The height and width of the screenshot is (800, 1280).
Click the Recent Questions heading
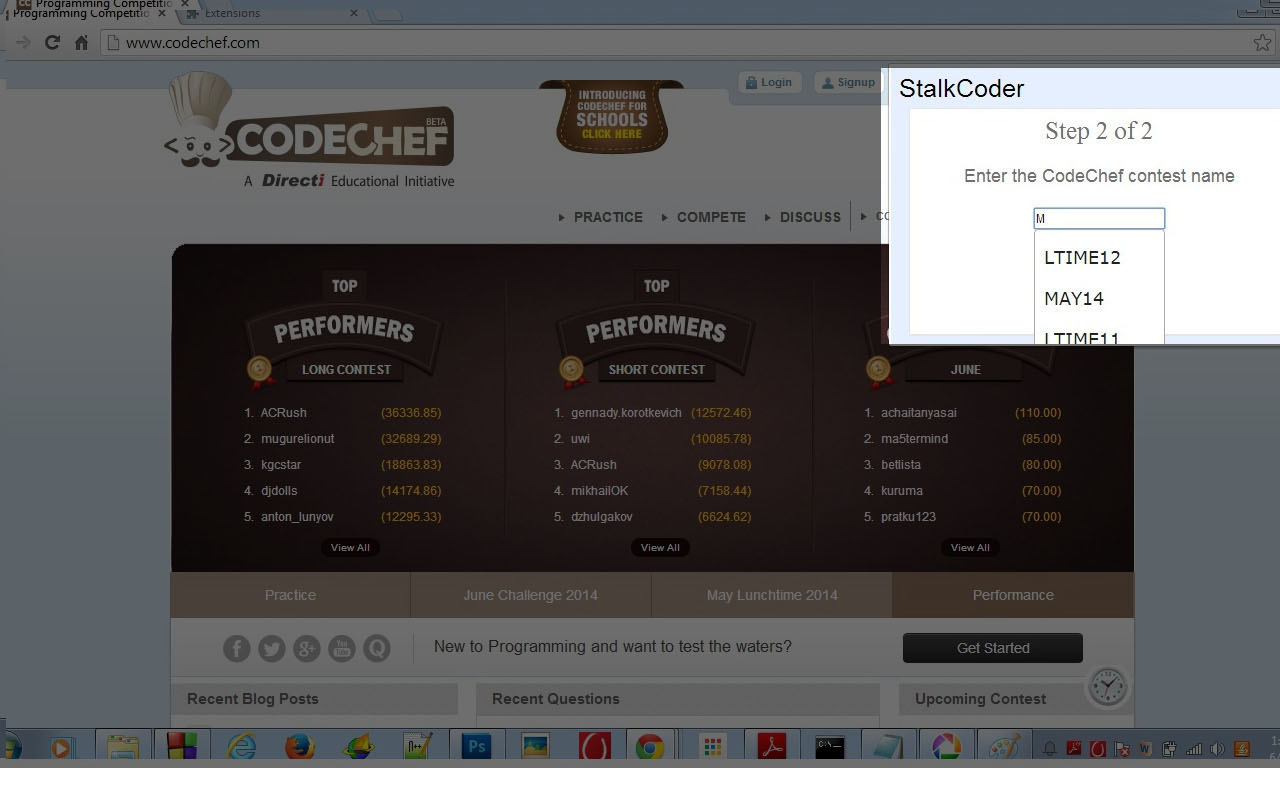(x=556, y=699)
